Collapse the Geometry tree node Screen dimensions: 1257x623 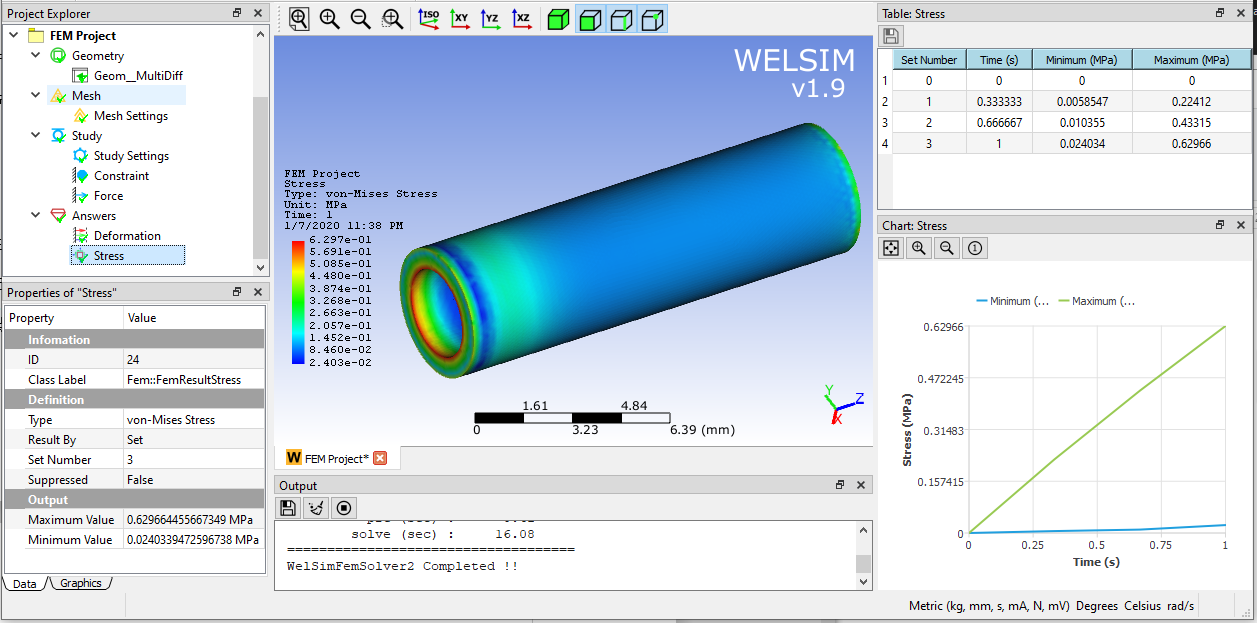[36, 55]
